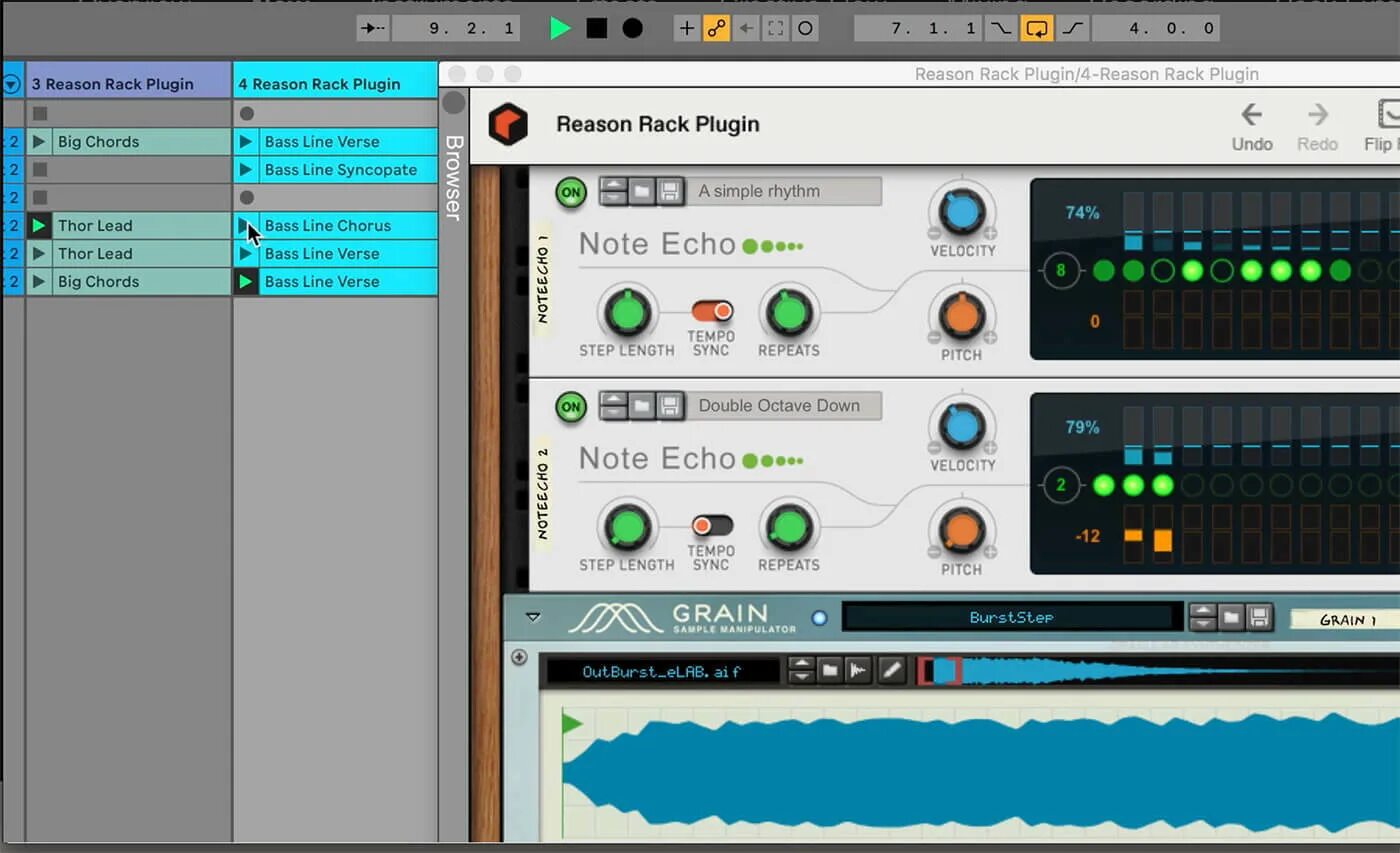Open the BurstStep patch display in Grain

(1011, 617)
